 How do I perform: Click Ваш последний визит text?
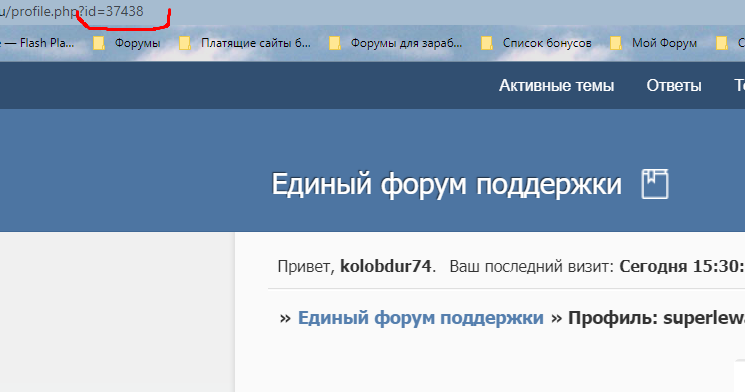point(532,266)
